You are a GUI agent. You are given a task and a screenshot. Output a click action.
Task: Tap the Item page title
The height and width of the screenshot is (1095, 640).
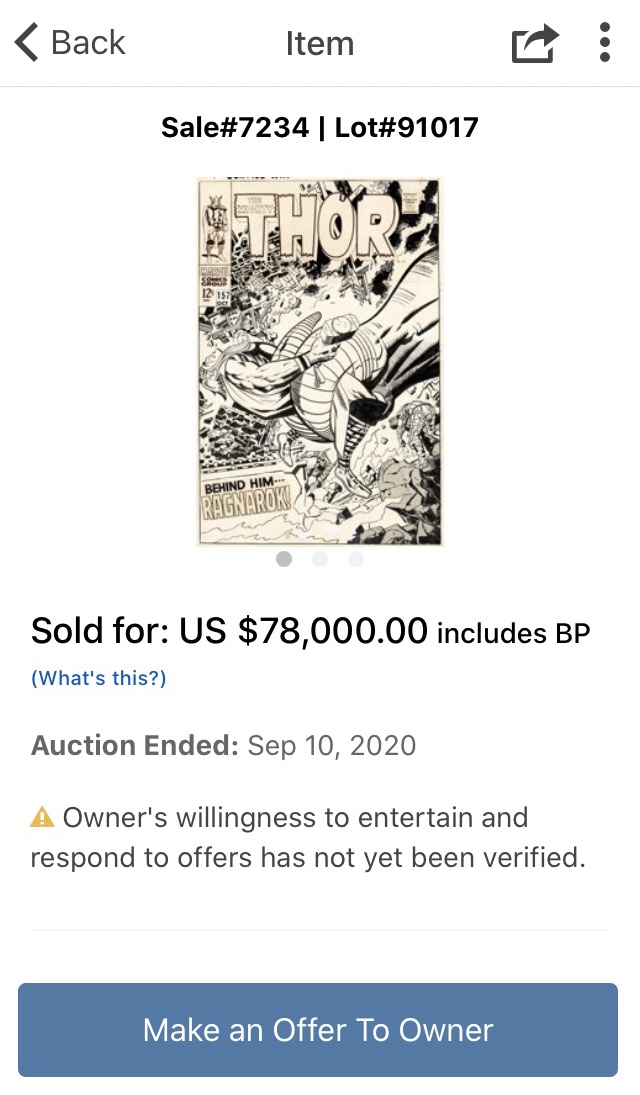pos(319,43)
